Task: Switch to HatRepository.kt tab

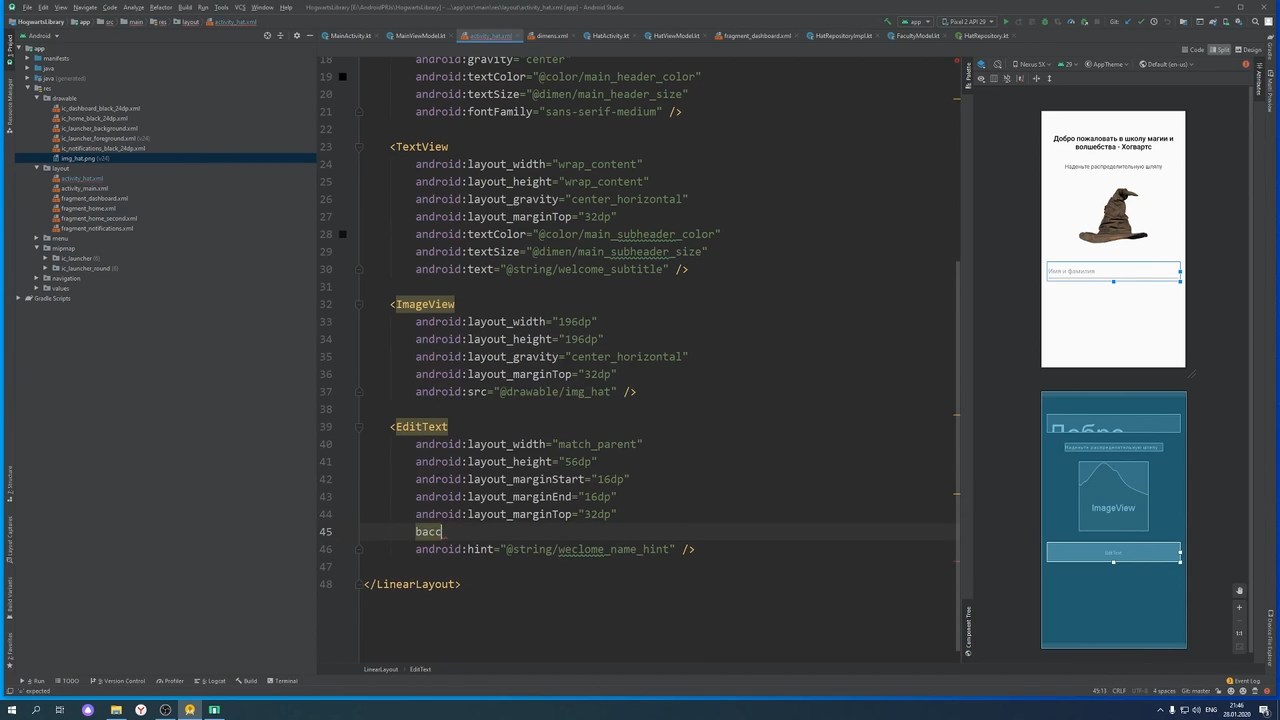Action: pyautogui.click(x=986, y=36)
